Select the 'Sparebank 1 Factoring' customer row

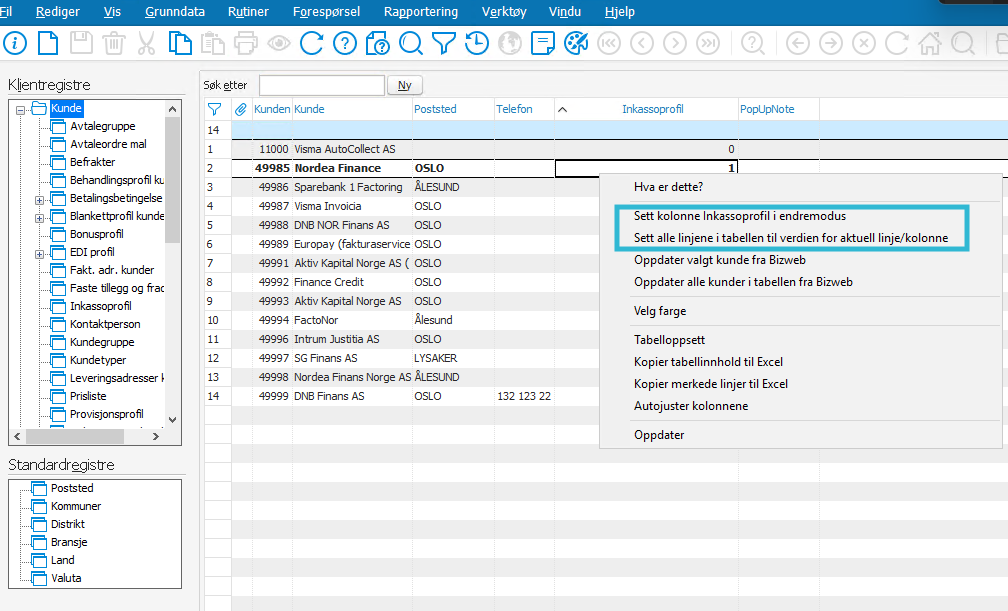click(x=348, y=187)
